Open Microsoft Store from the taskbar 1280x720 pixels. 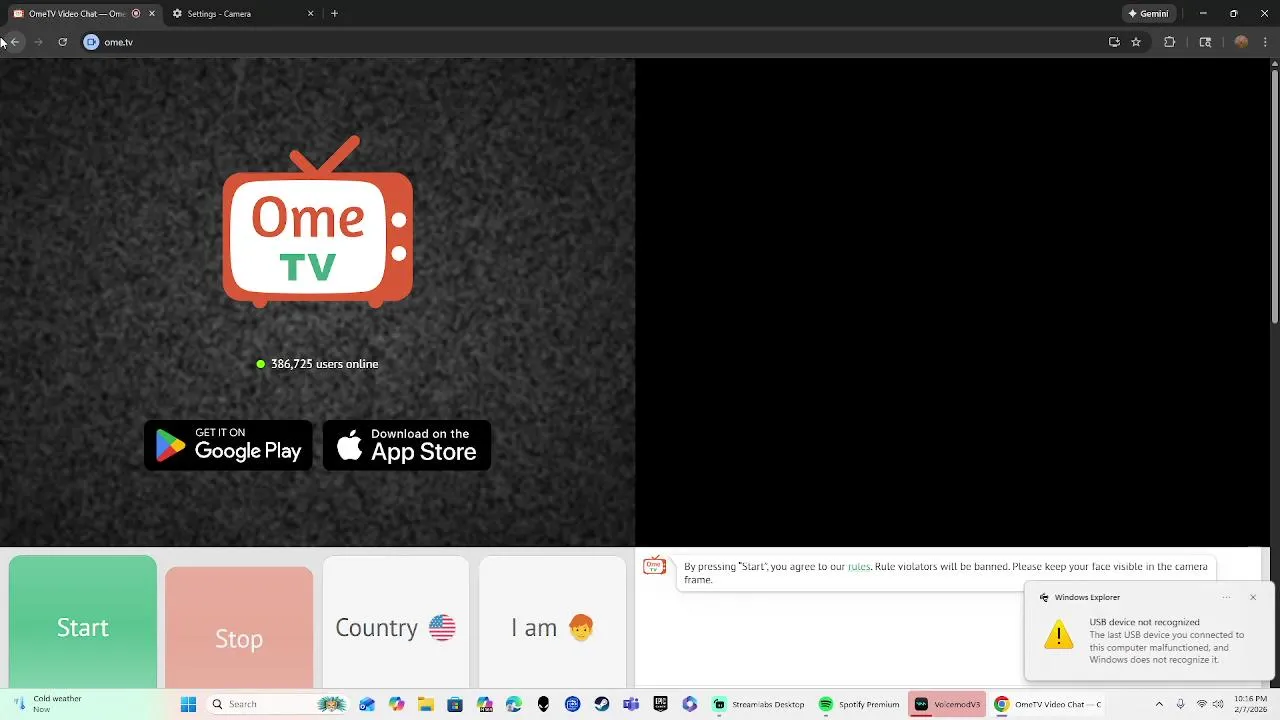[x=455, y=704]
